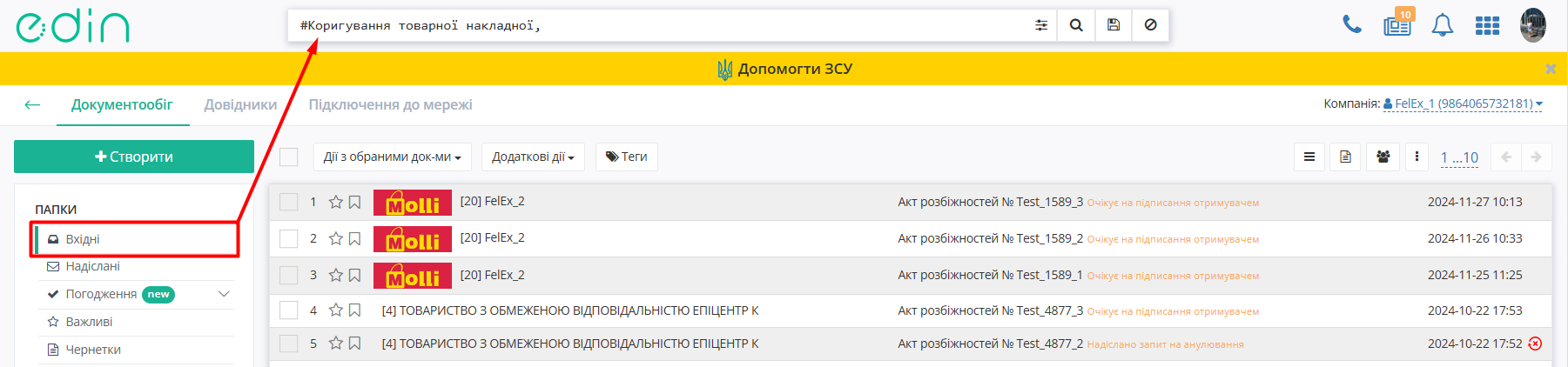Star document Test_4877_3
Screen dimensions: 1568x367
tap(336, 310)
